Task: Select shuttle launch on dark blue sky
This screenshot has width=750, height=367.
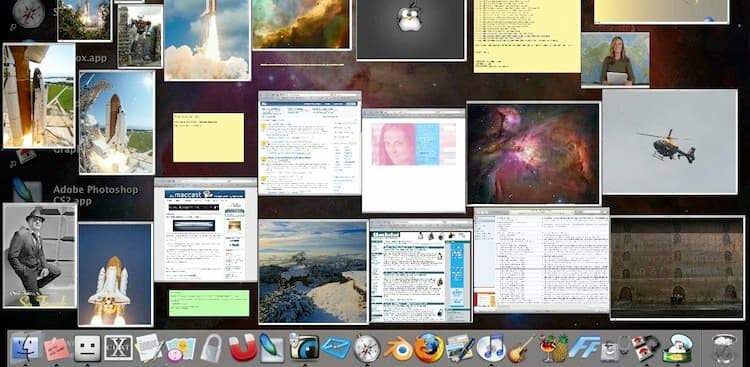Action: point(115,274)
